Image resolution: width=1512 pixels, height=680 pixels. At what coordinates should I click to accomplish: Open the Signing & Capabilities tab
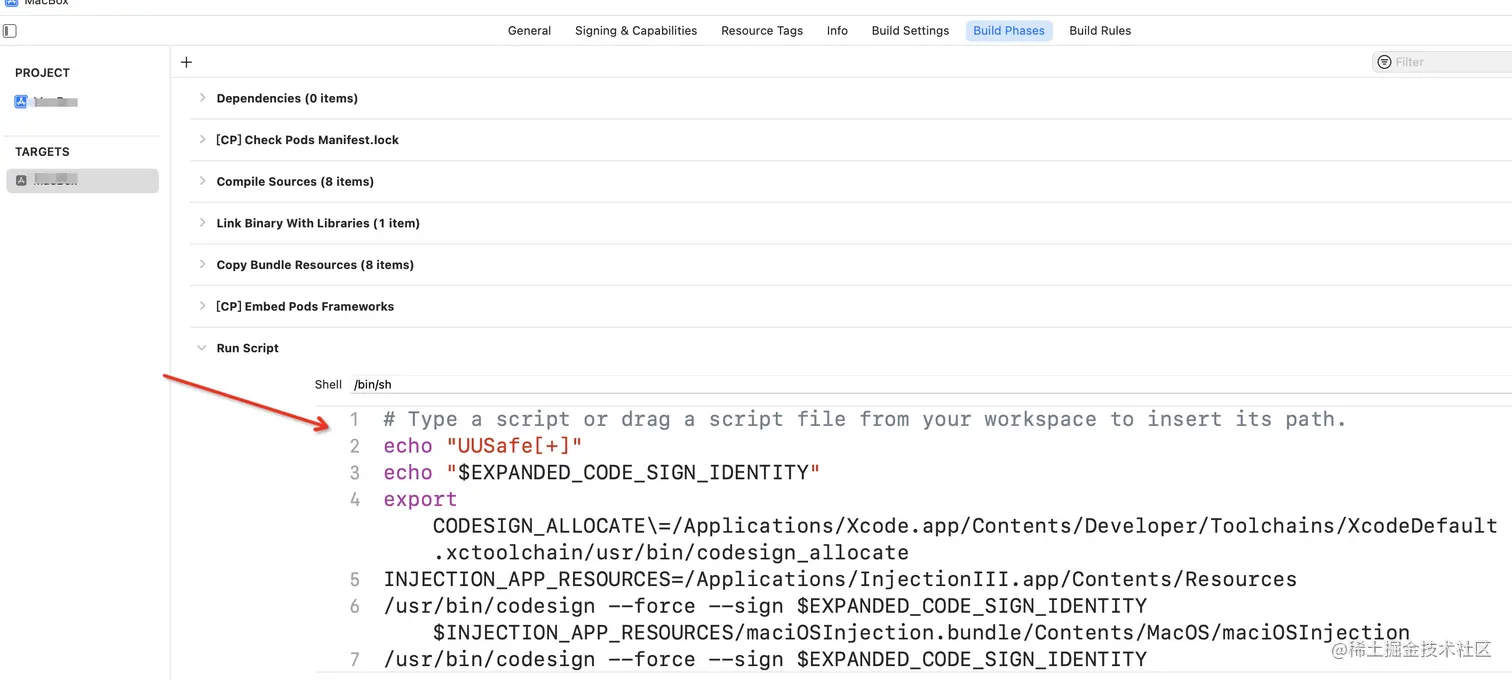[x=636, y=31]
